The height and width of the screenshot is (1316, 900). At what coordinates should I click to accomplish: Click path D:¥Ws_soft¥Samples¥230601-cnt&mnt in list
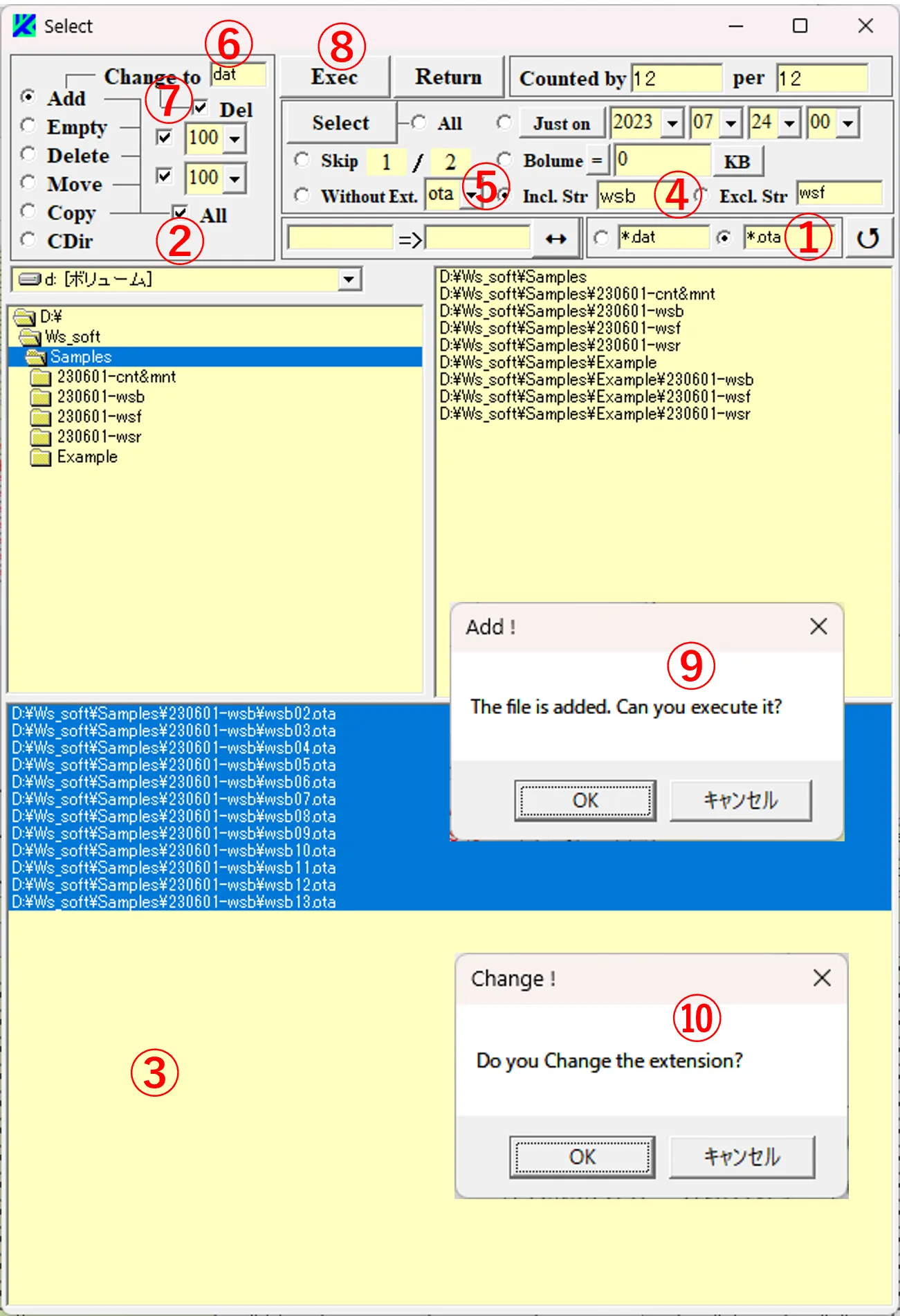(x=577, y=294)
